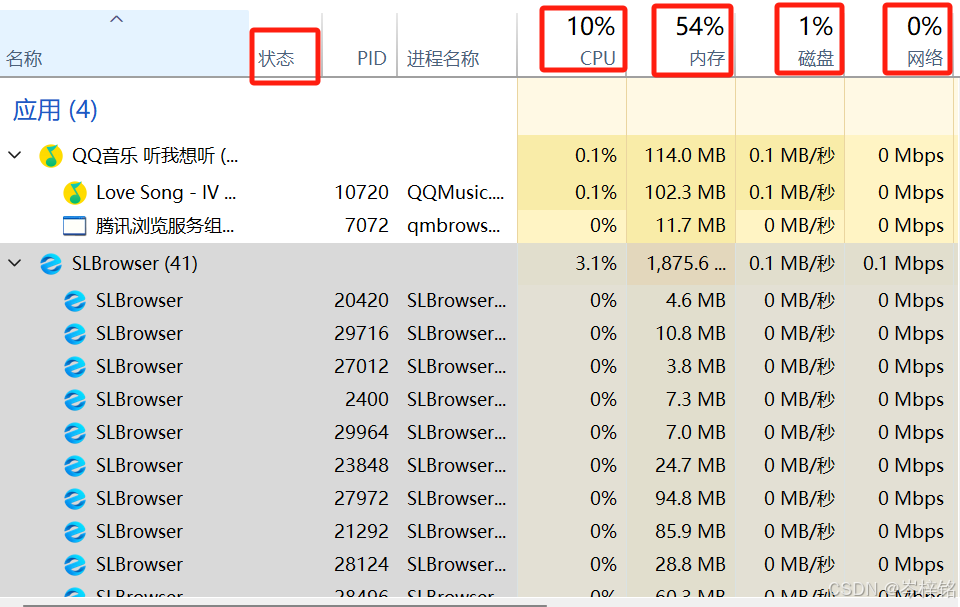The height and width of the screenshot is (607, 960).
Task: Click PID cell 2400
Action: [367, 400]
